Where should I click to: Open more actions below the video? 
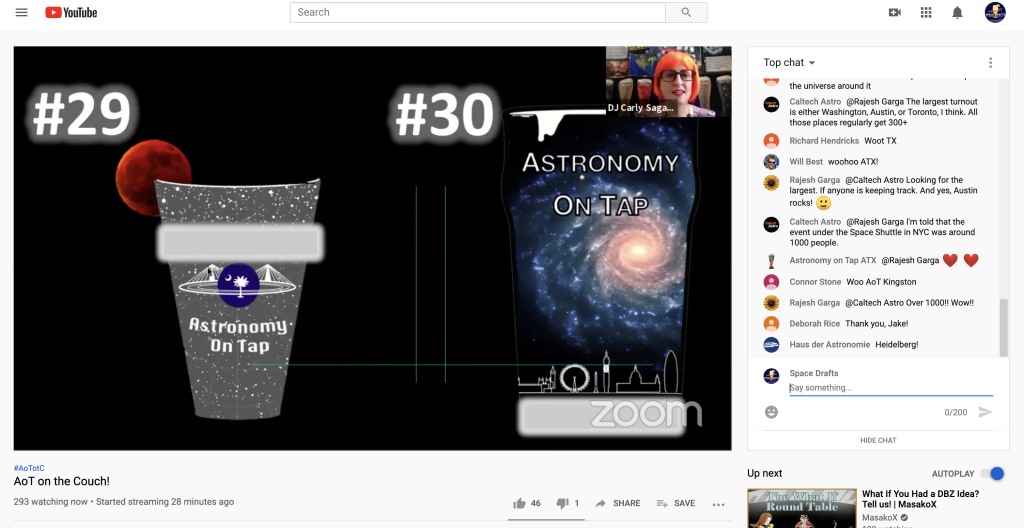coord(718,504)
